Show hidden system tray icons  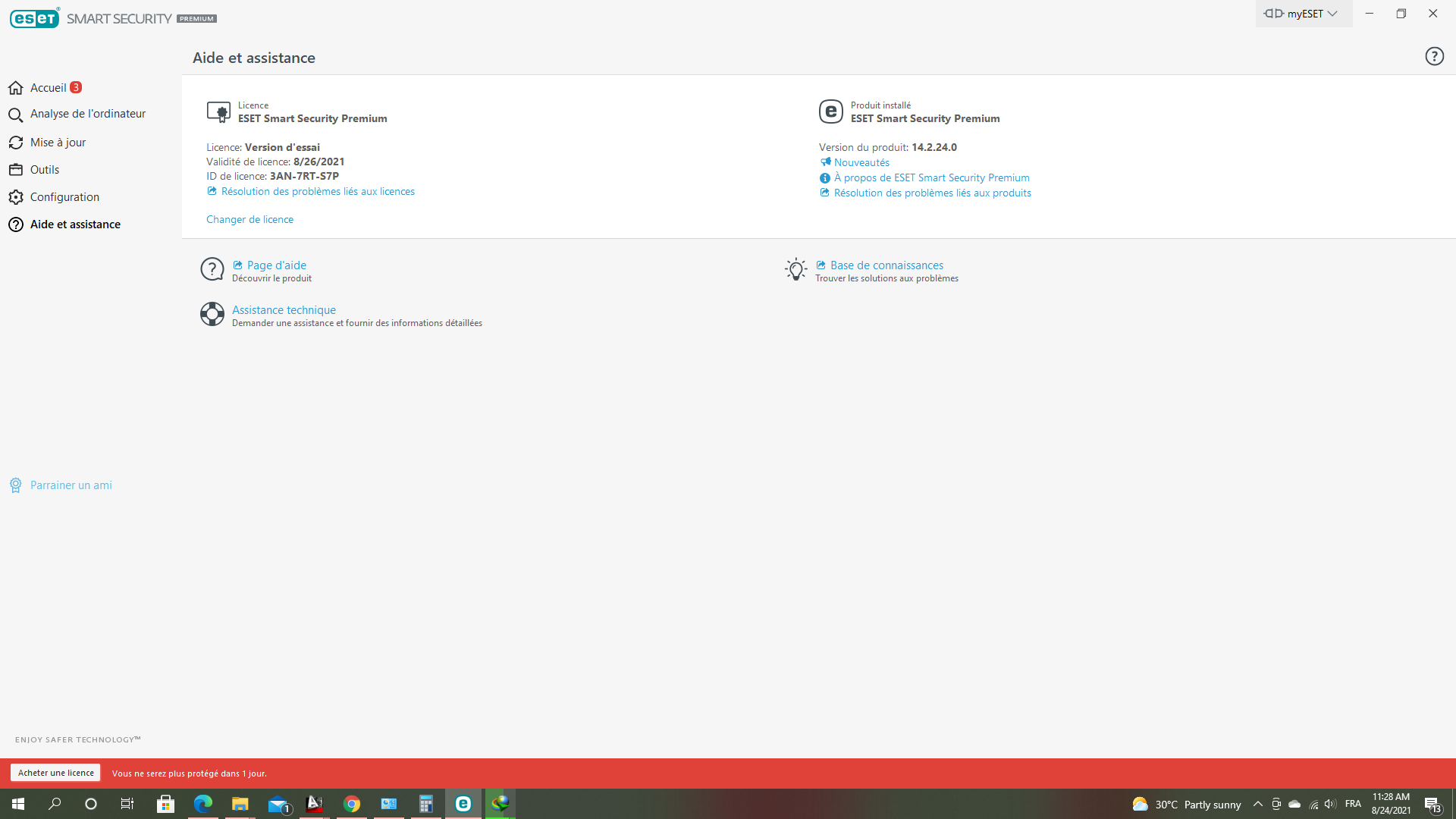pos(1257,804)
